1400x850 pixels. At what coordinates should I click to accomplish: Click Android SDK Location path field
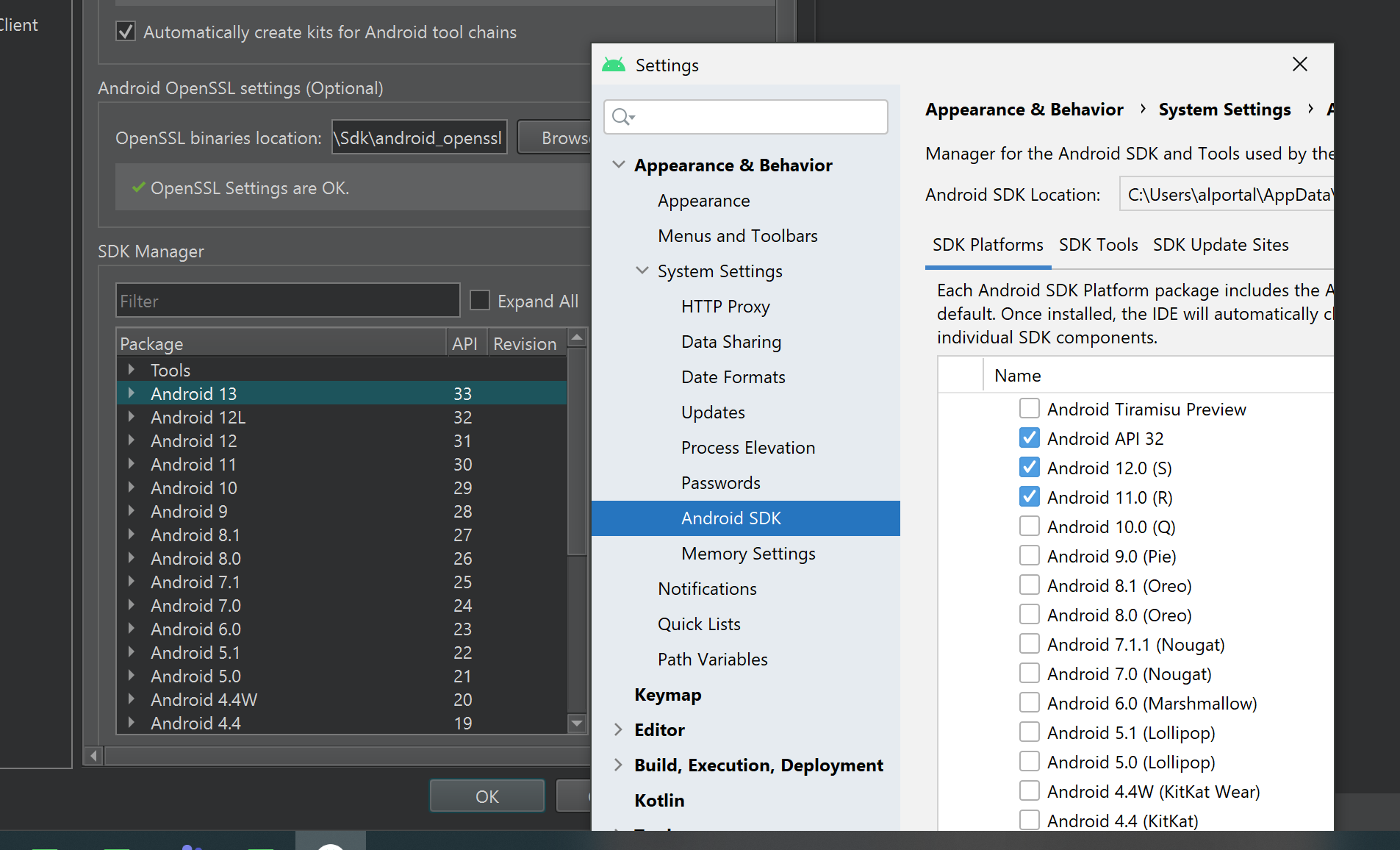click(1227, 194)
